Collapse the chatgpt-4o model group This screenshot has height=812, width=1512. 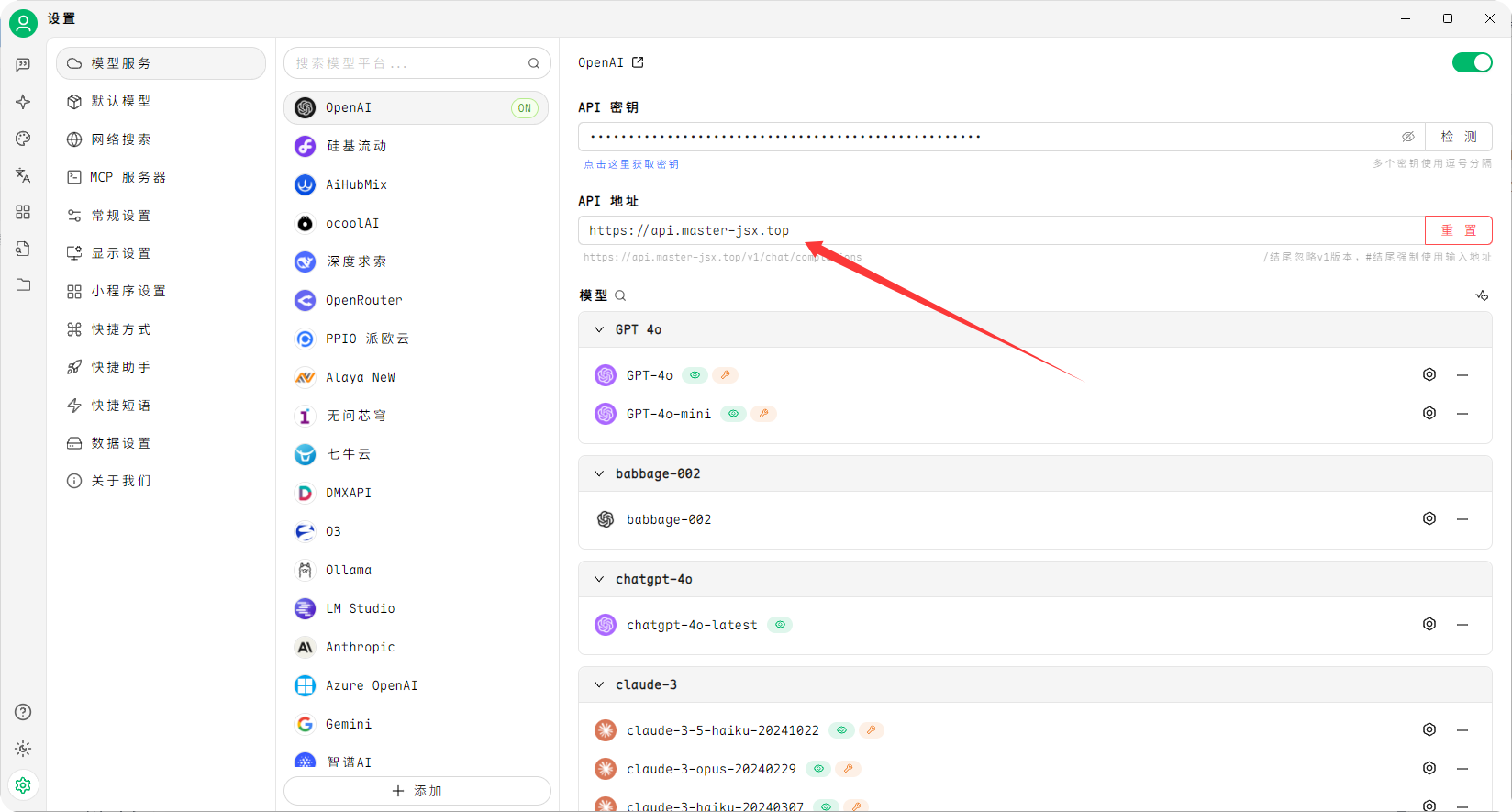[x=599, y=579]
